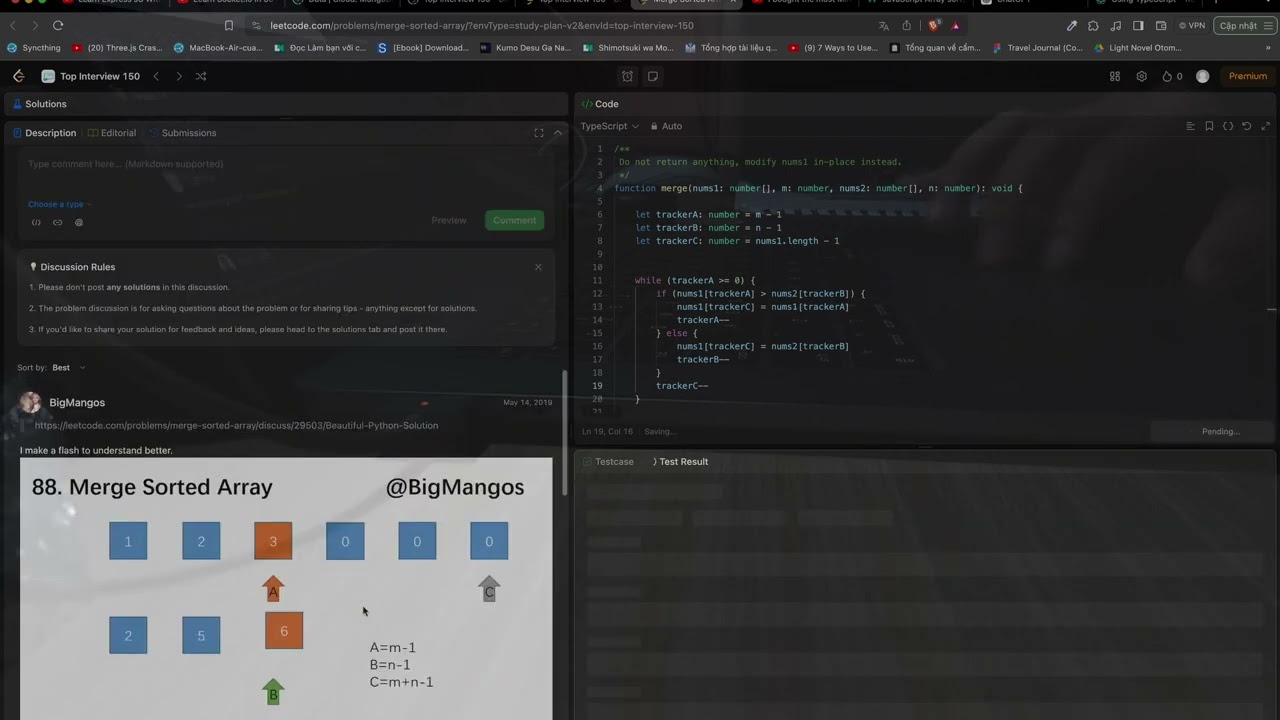Bookmark the code in editor toolbar
Image resolution: width=1280 pixels, height=720 pixels.
(x=1209, y=126)
